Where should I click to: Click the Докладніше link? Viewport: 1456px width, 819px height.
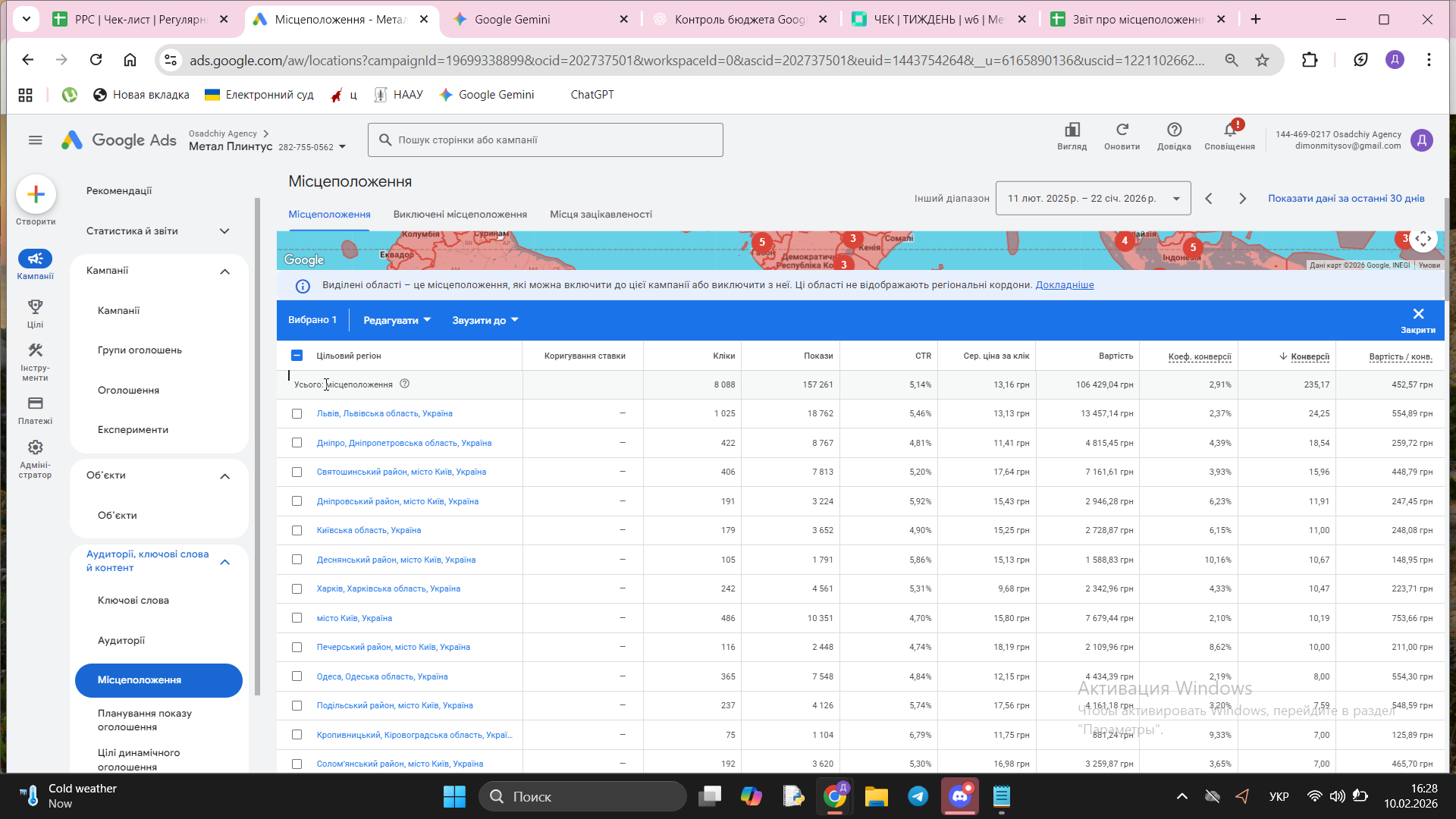click(x=1064, y=285)
